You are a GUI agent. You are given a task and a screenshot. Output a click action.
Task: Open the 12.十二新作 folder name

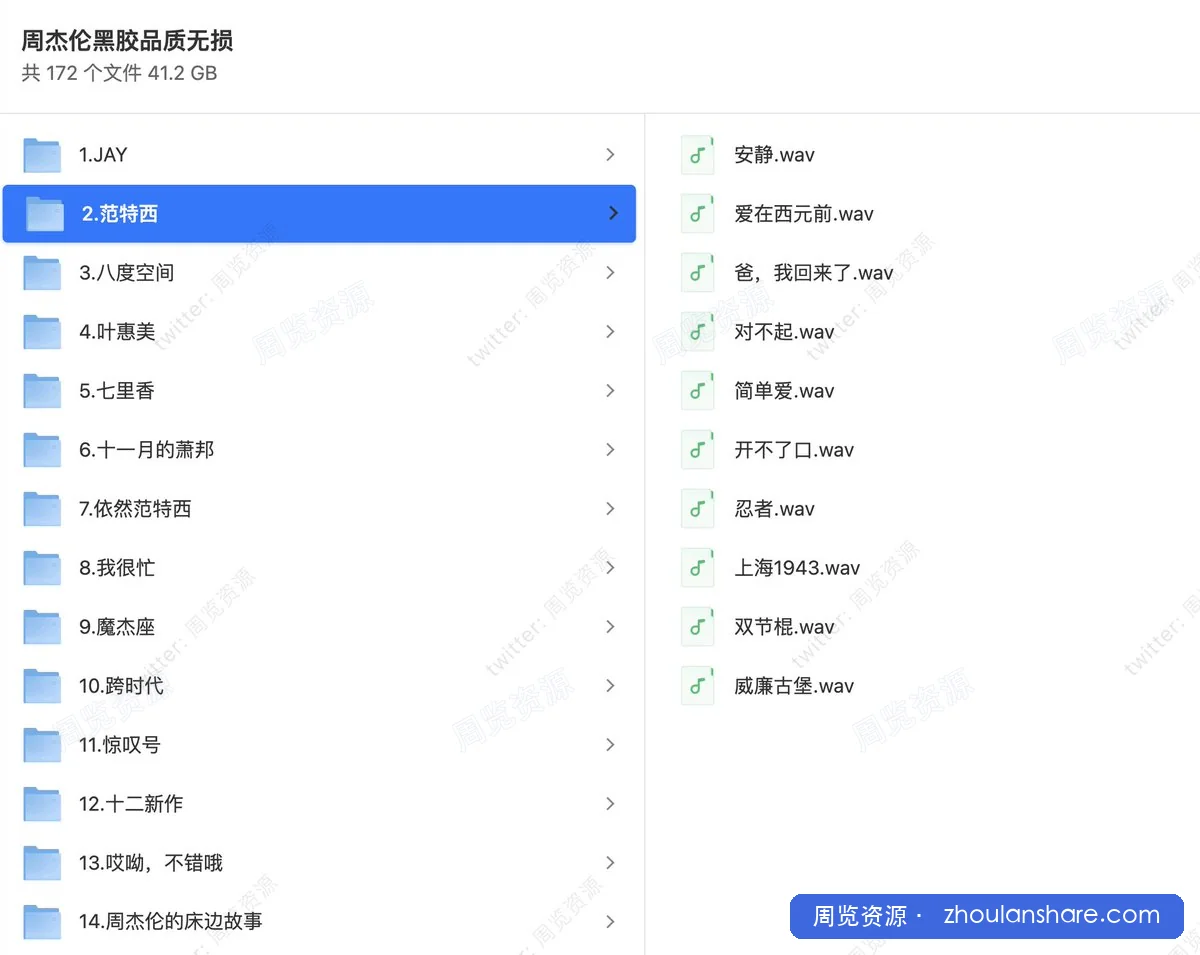point(131,804)
